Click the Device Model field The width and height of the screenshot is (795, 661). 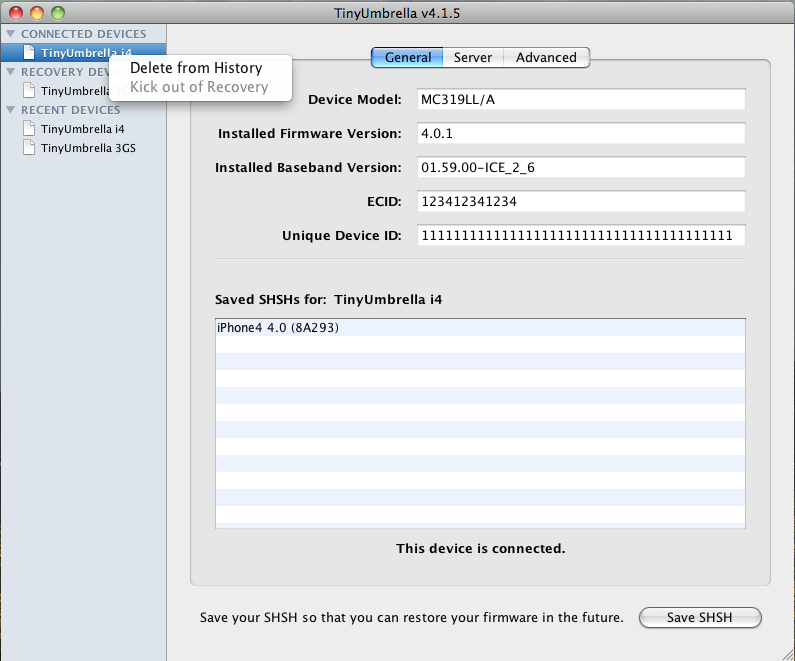point(579,100)
